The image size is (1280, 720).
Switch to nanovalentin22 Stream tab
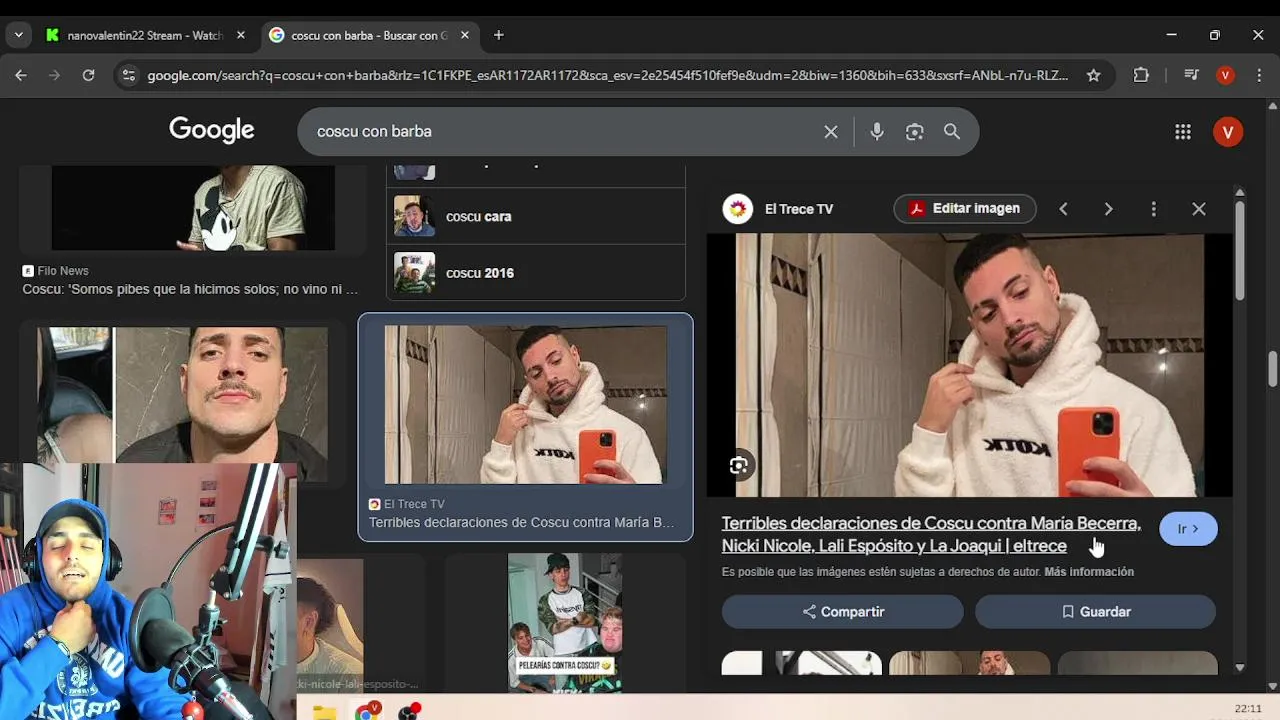(145, 35)
